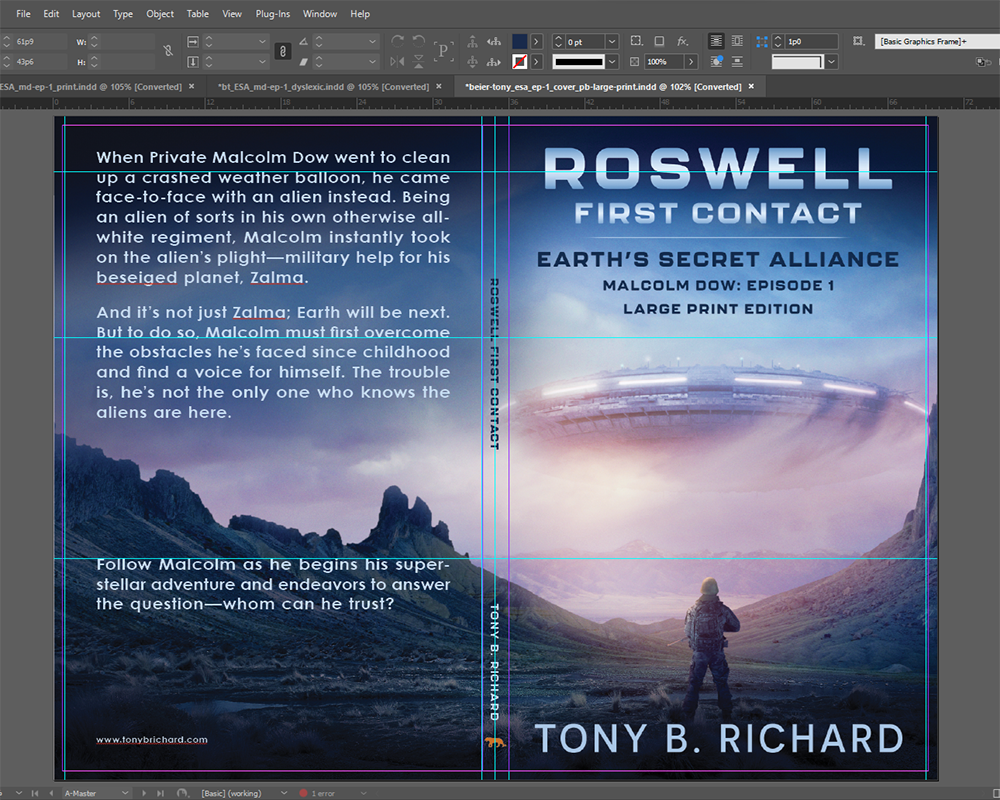Click the dark blue fill color swatch

pyautogui.click(x=520, y=41)
